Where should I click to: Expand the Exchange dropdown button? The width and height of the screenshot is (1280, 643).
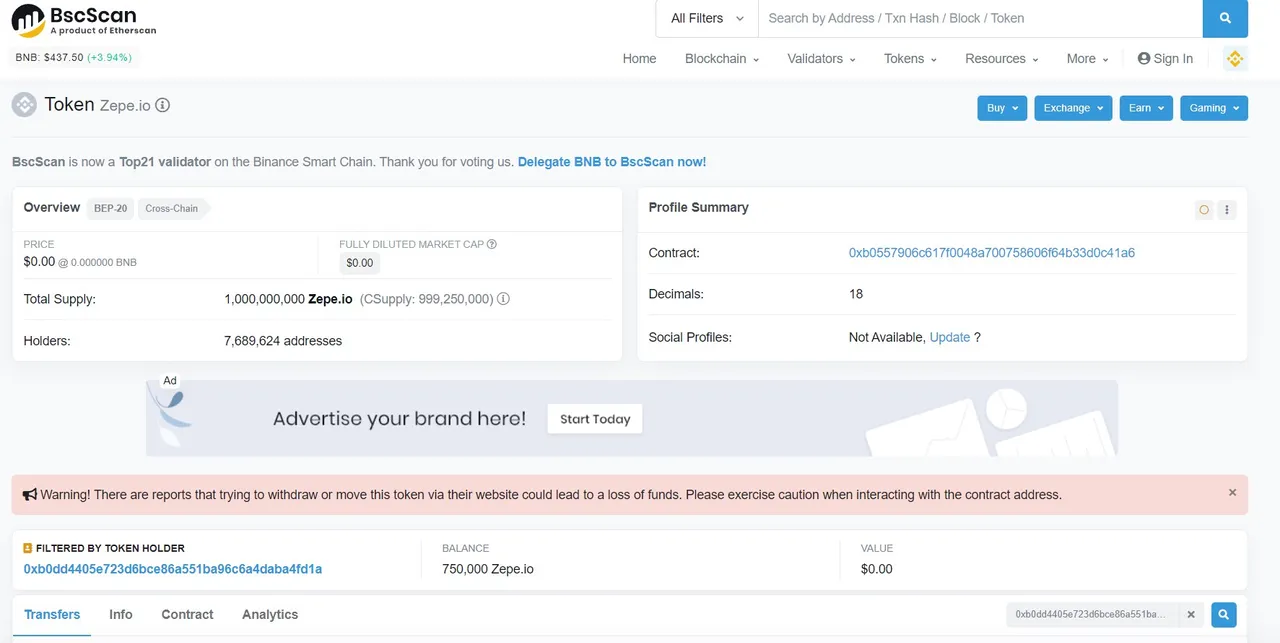coord(1074,108)
